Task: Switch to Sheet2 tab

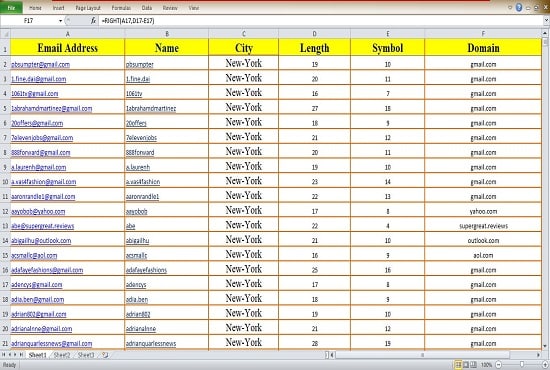Action: tap(62, 355)
